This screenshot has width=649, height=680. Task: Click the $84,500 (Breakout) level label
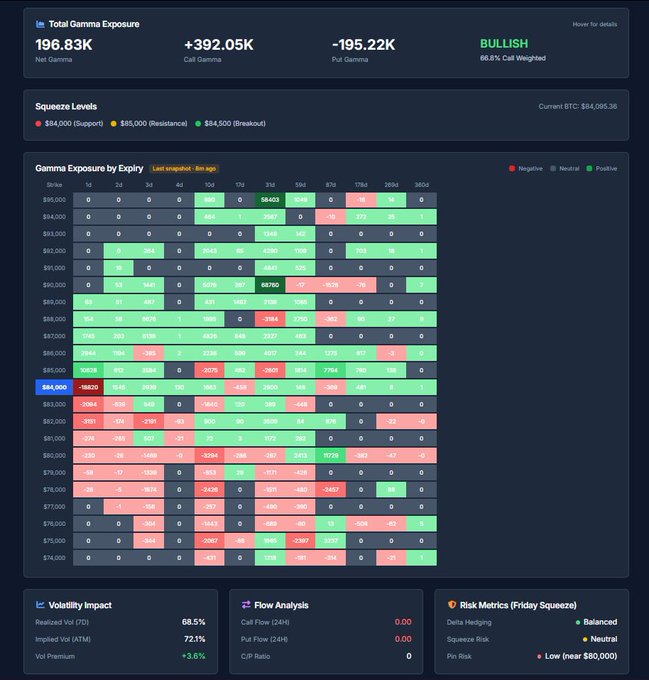pyautogui.click(x=235, y=124)
